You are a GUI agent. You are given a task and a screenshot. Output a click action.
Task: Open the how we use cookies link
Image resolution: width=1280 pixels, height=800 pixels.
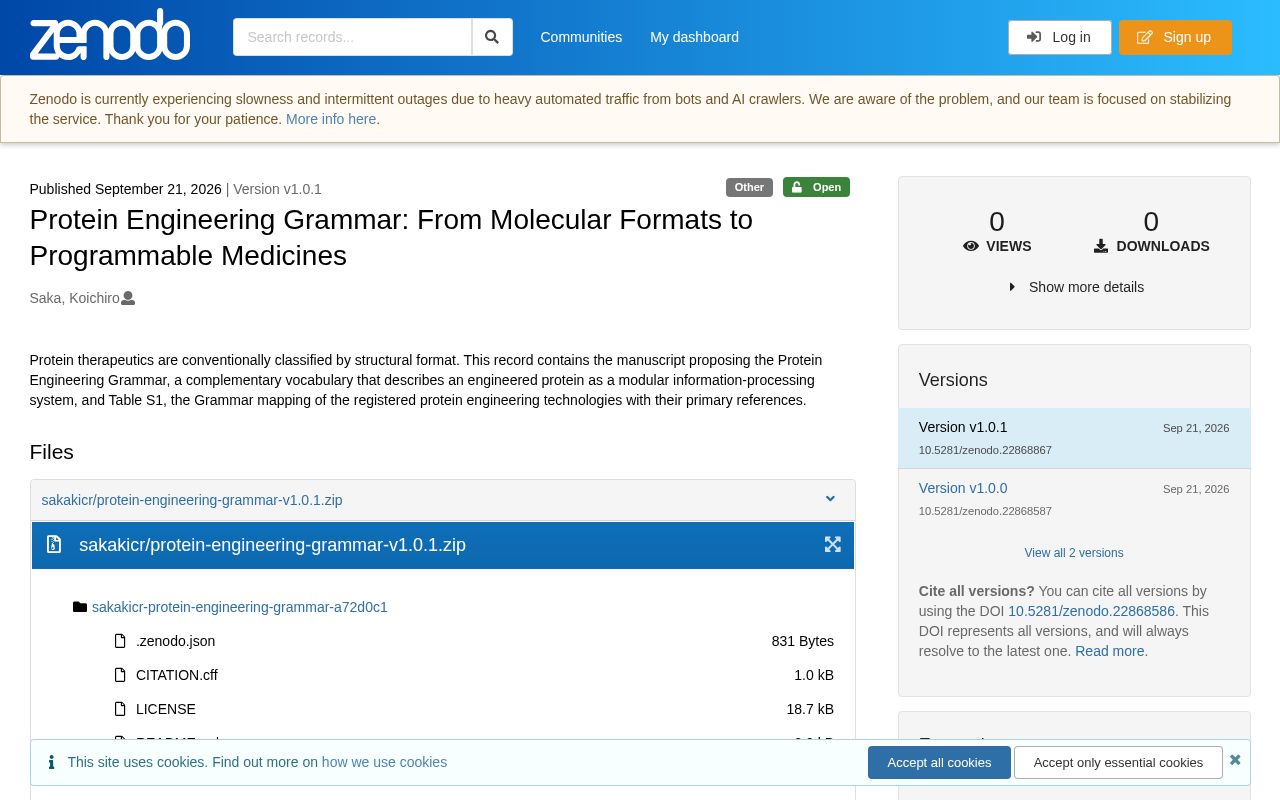pyautogui.click(x=384, y=762)
